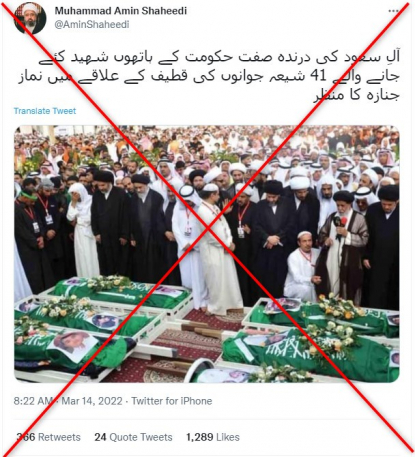
Task: Open the Twitter for iPhone source label
Action: (x=172, y=401)
